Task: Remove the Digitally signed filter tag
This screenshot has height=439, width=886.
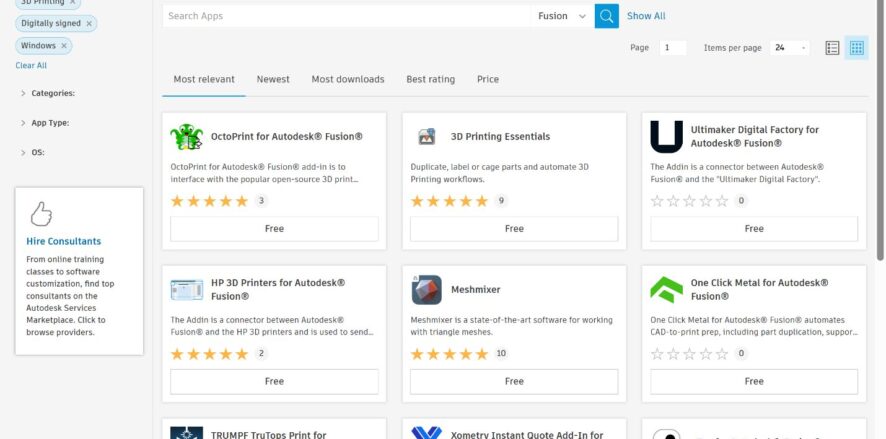Action: coord(89,24)
